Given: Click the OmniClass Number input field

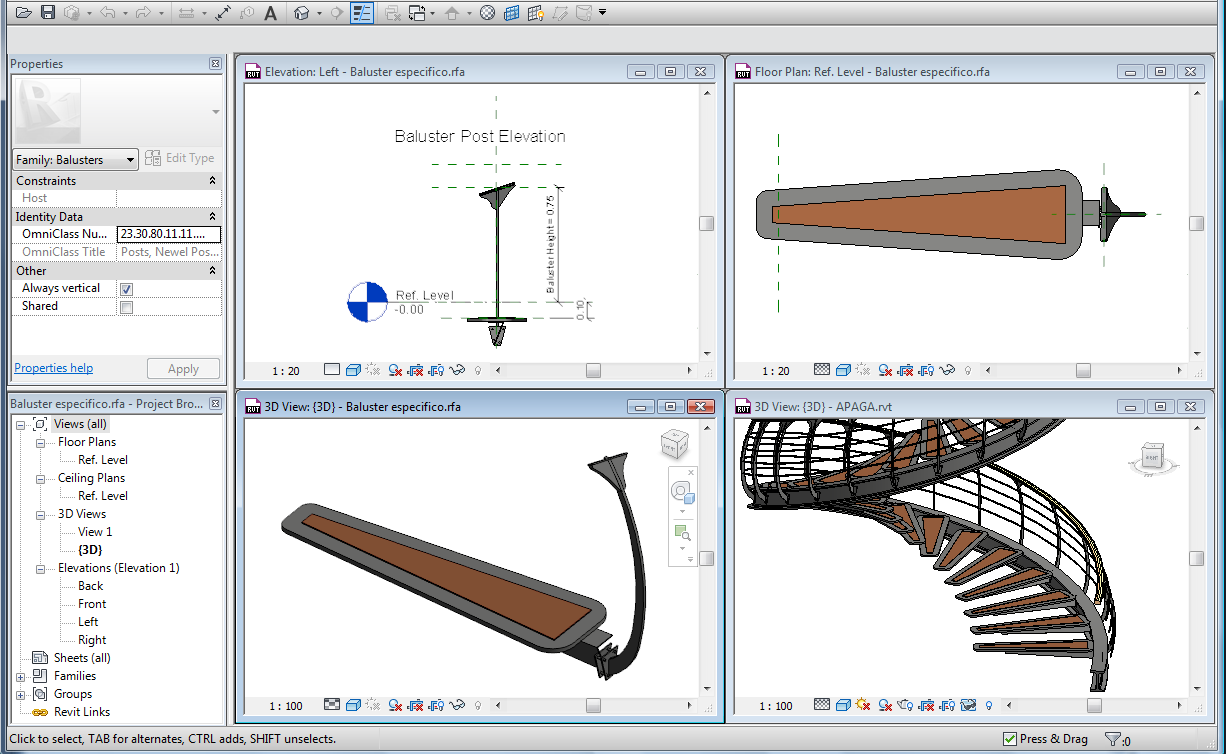Looking at the screenshot, I should pos(168,234).
